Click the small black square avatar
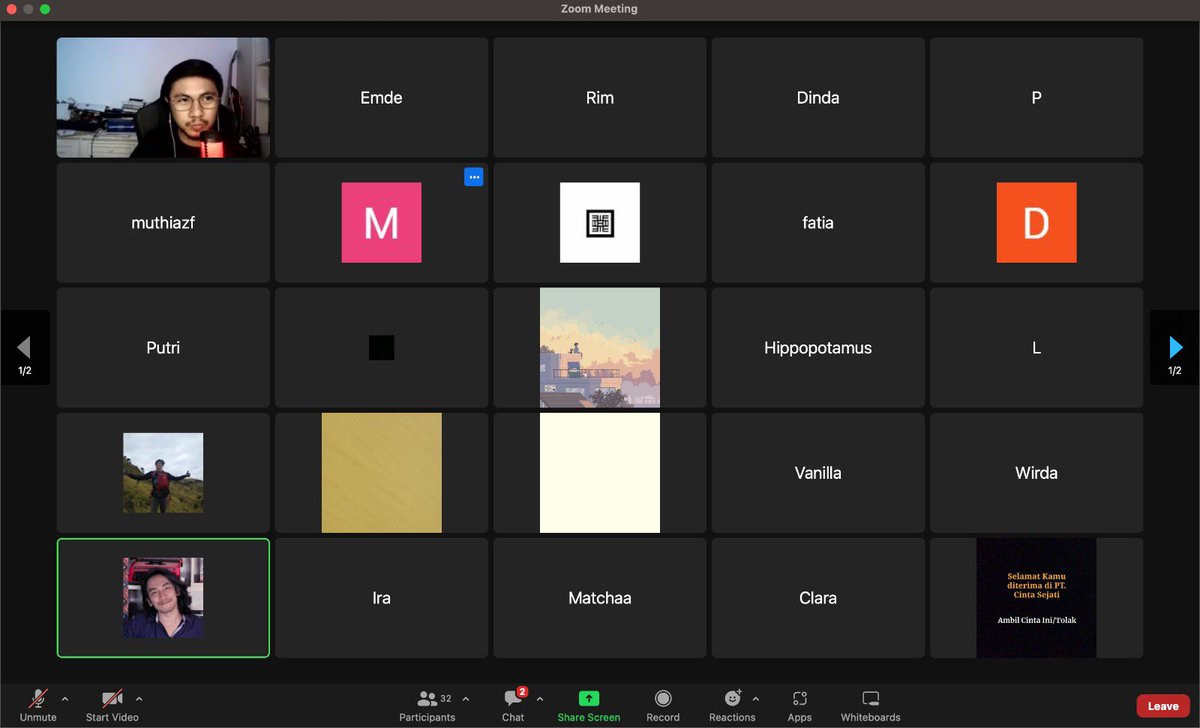This screenshot has height=728, width=1200. tap(381, 348)
